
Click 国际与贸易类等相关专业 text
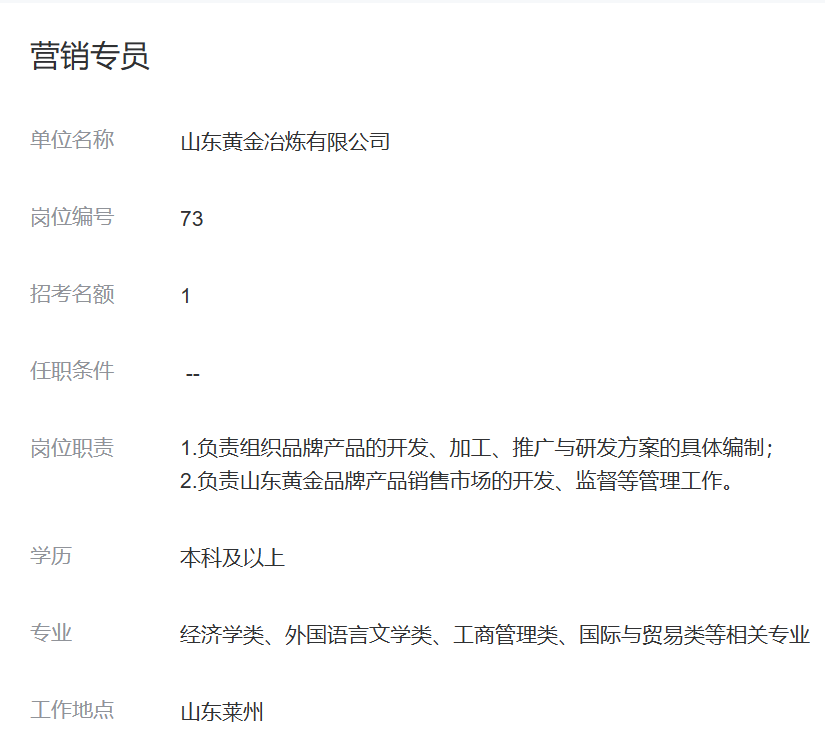tap(694, 635)
